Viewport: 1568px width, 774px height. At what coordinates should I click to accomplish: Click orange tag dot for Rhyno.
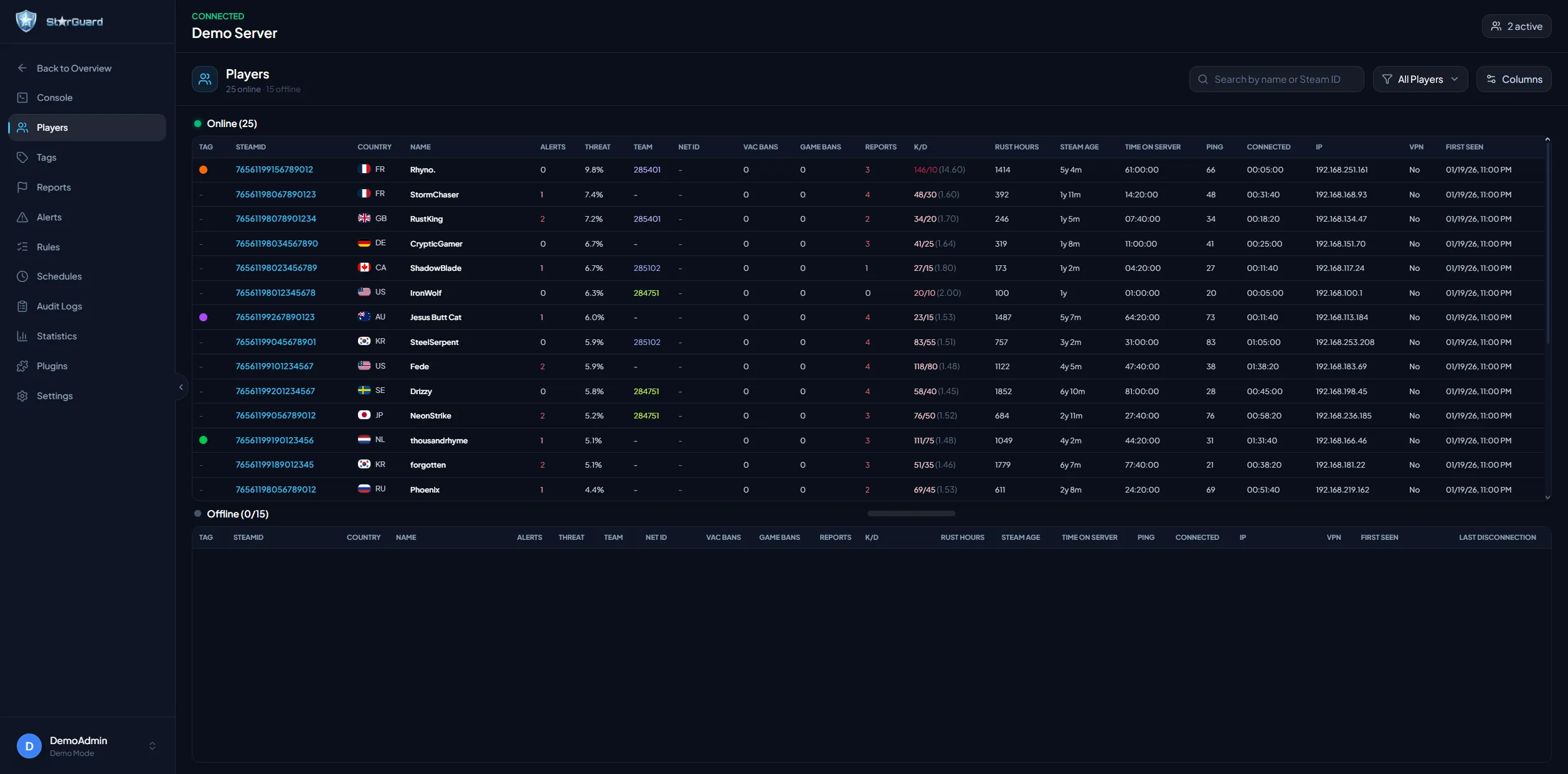click(x=203, y=170)
